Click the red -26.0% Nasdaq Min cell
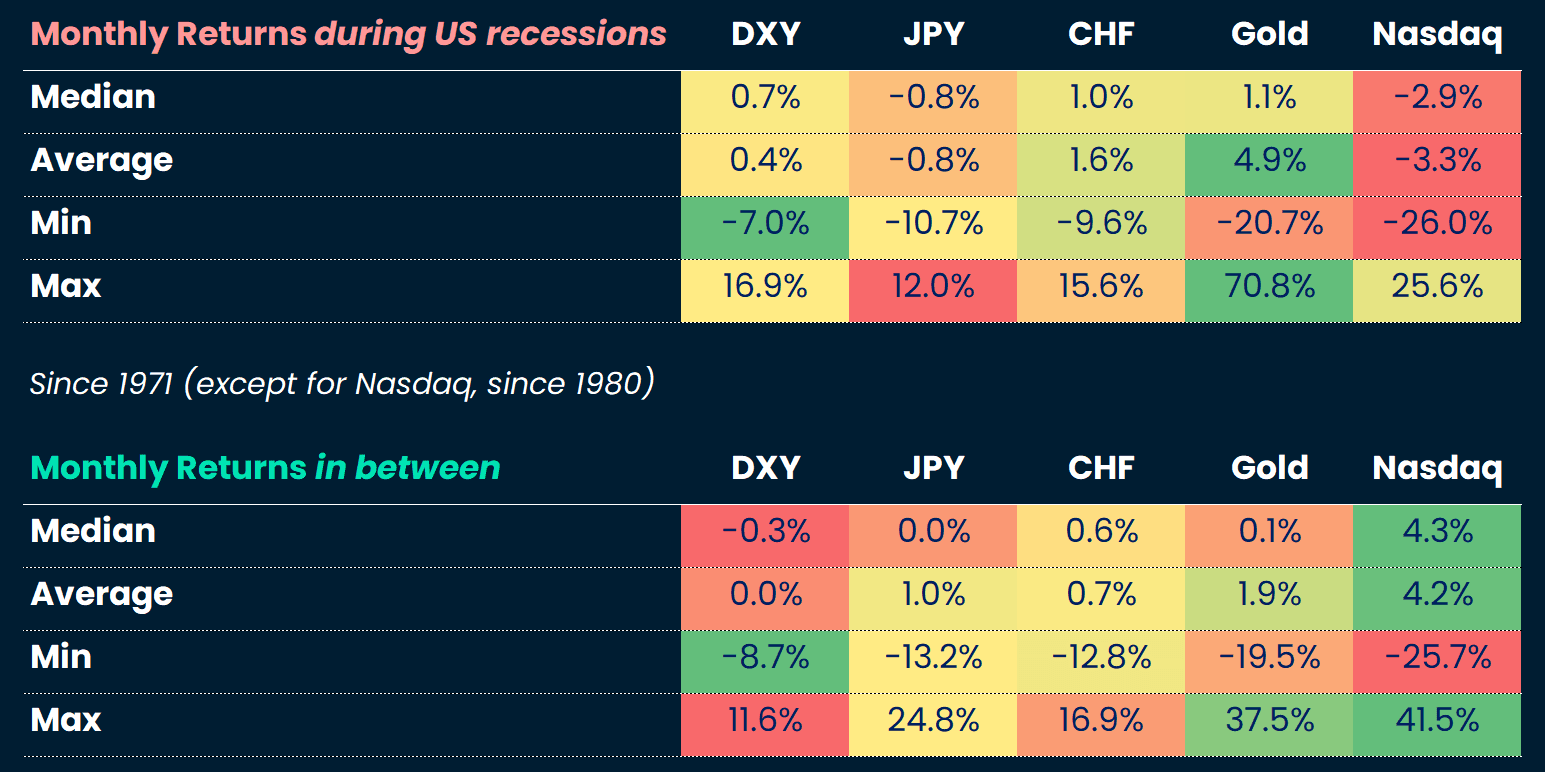 1437,223
